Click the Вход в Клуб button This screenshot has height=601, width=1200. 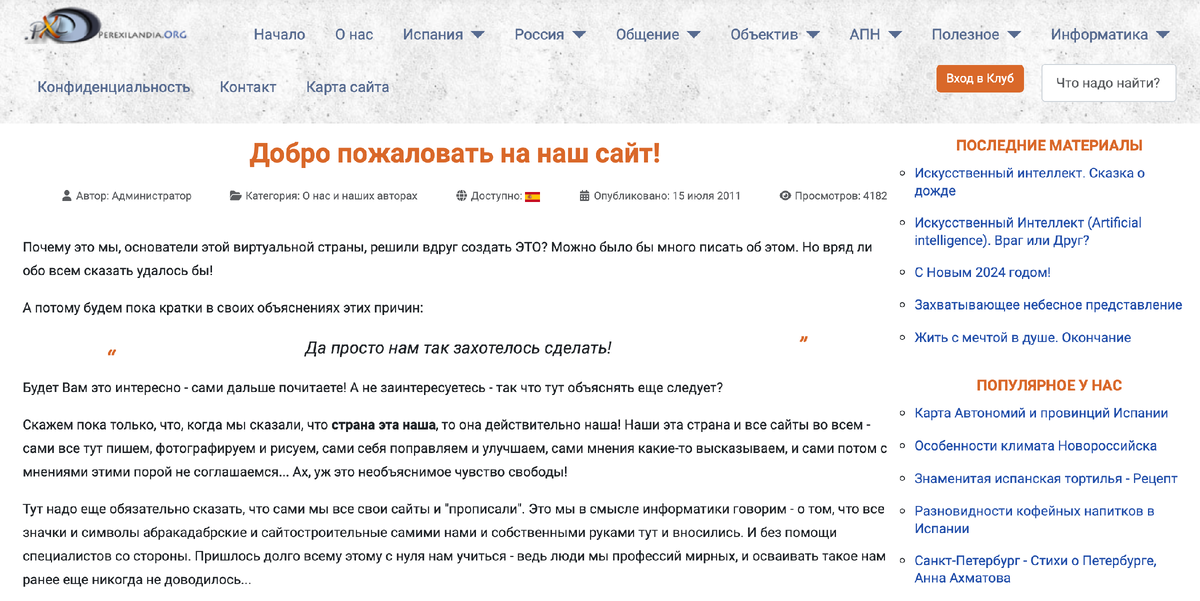[x=980, y=78]
